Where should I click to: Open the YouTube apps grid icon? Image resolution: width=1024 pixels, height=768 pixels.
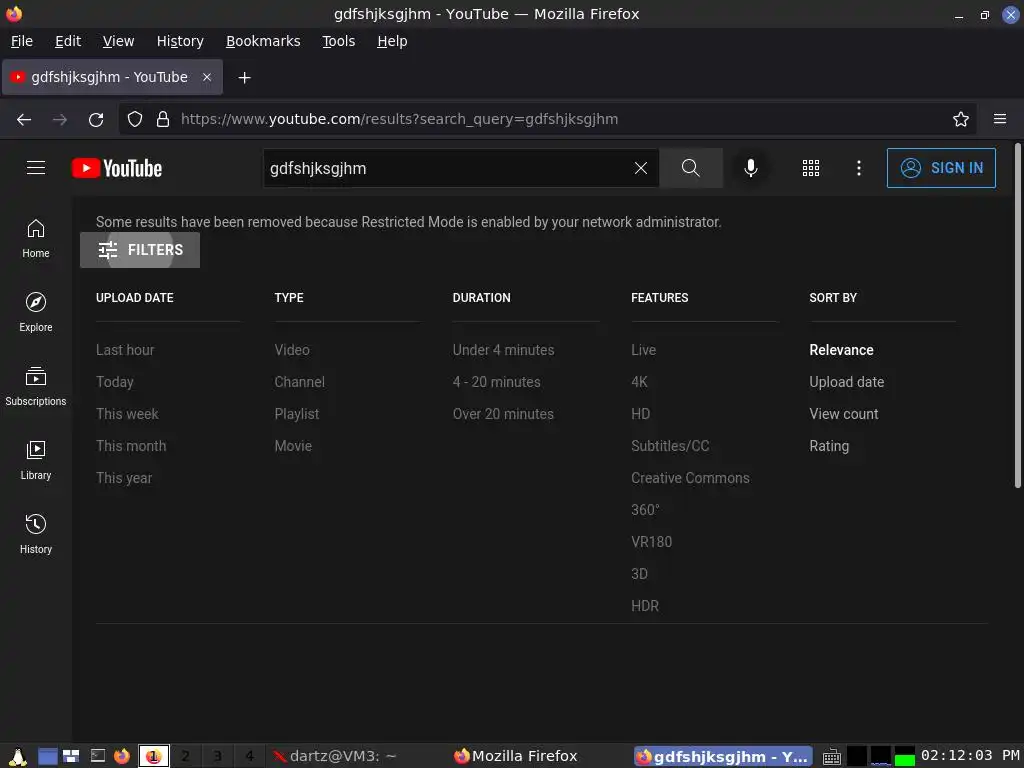(810, 168)
